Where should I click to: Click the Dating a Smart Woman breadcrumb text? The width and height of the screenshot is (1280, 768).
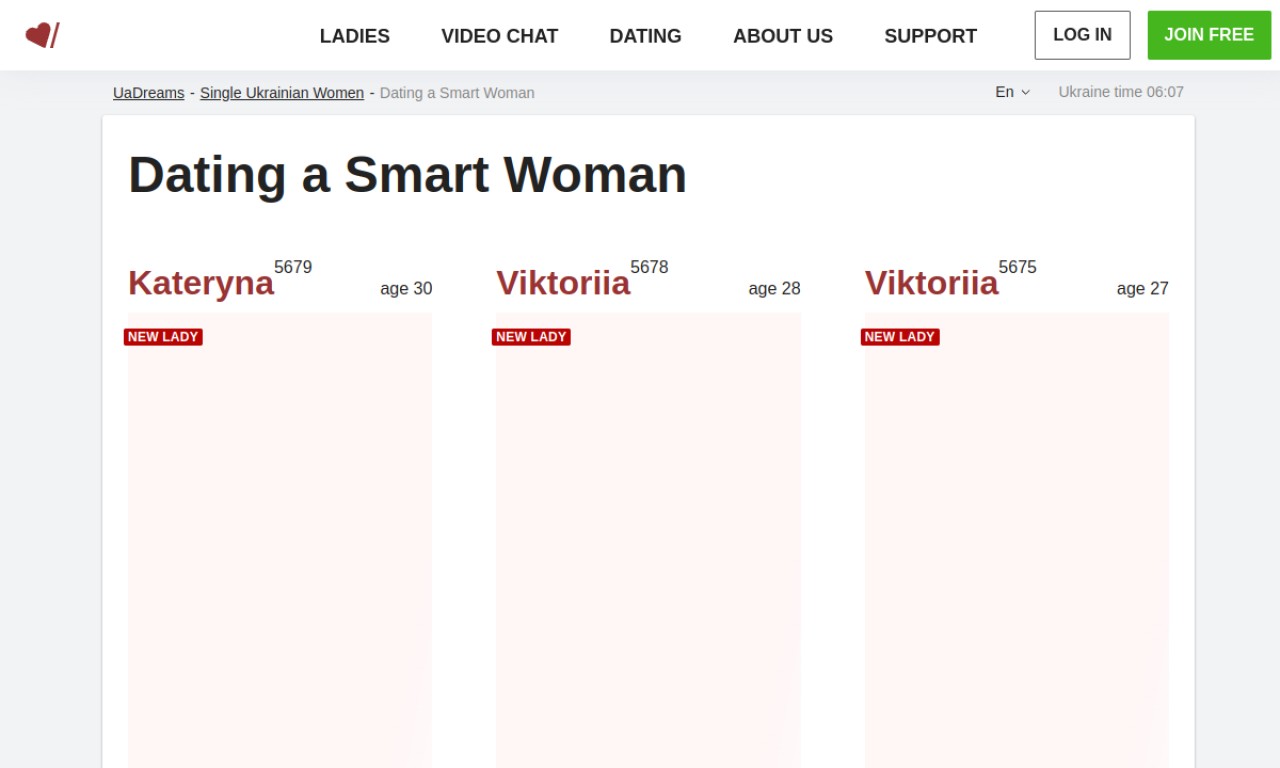tap(457, 93)
